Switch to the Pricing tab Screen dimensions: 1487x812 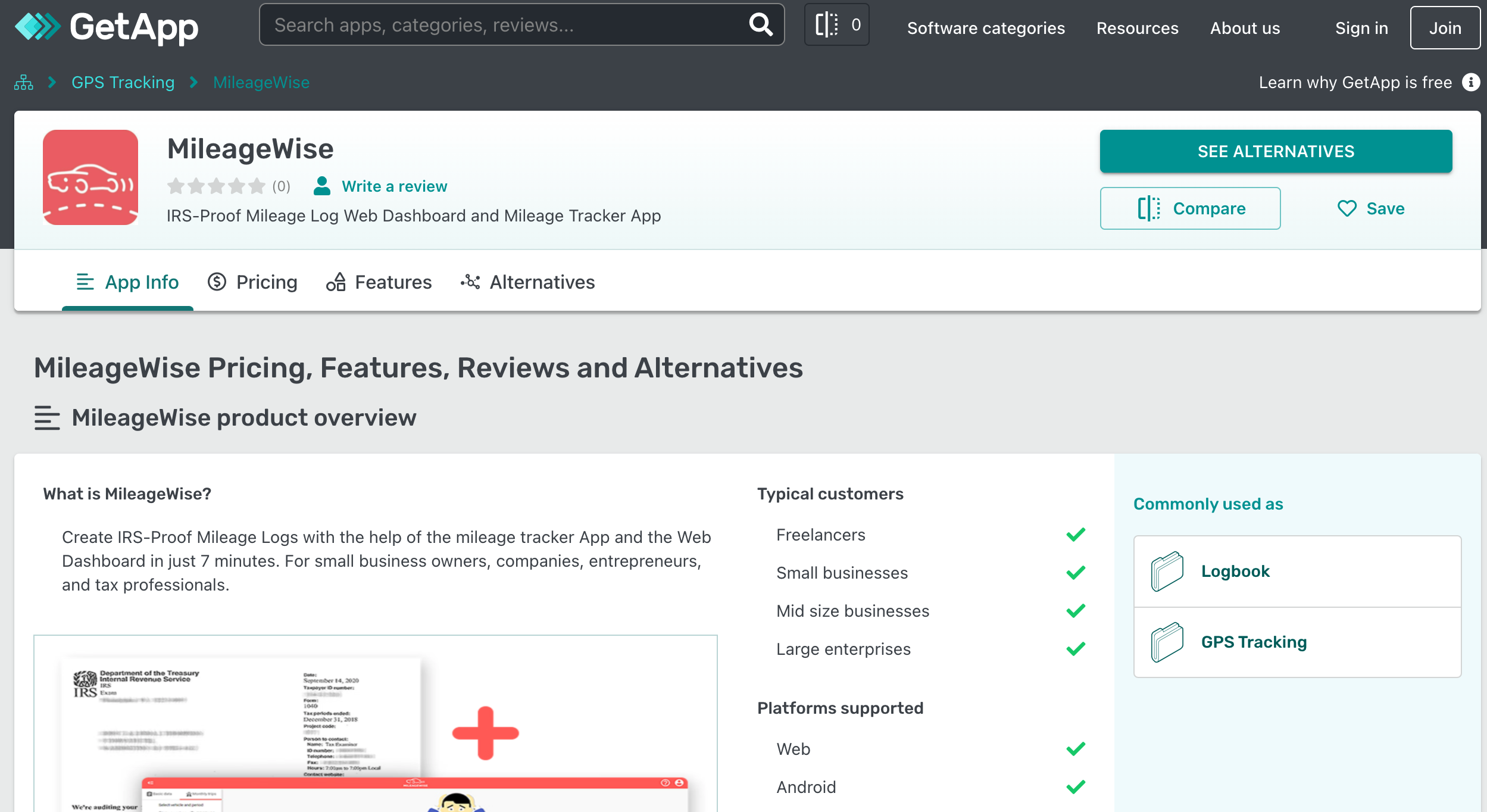252,282
